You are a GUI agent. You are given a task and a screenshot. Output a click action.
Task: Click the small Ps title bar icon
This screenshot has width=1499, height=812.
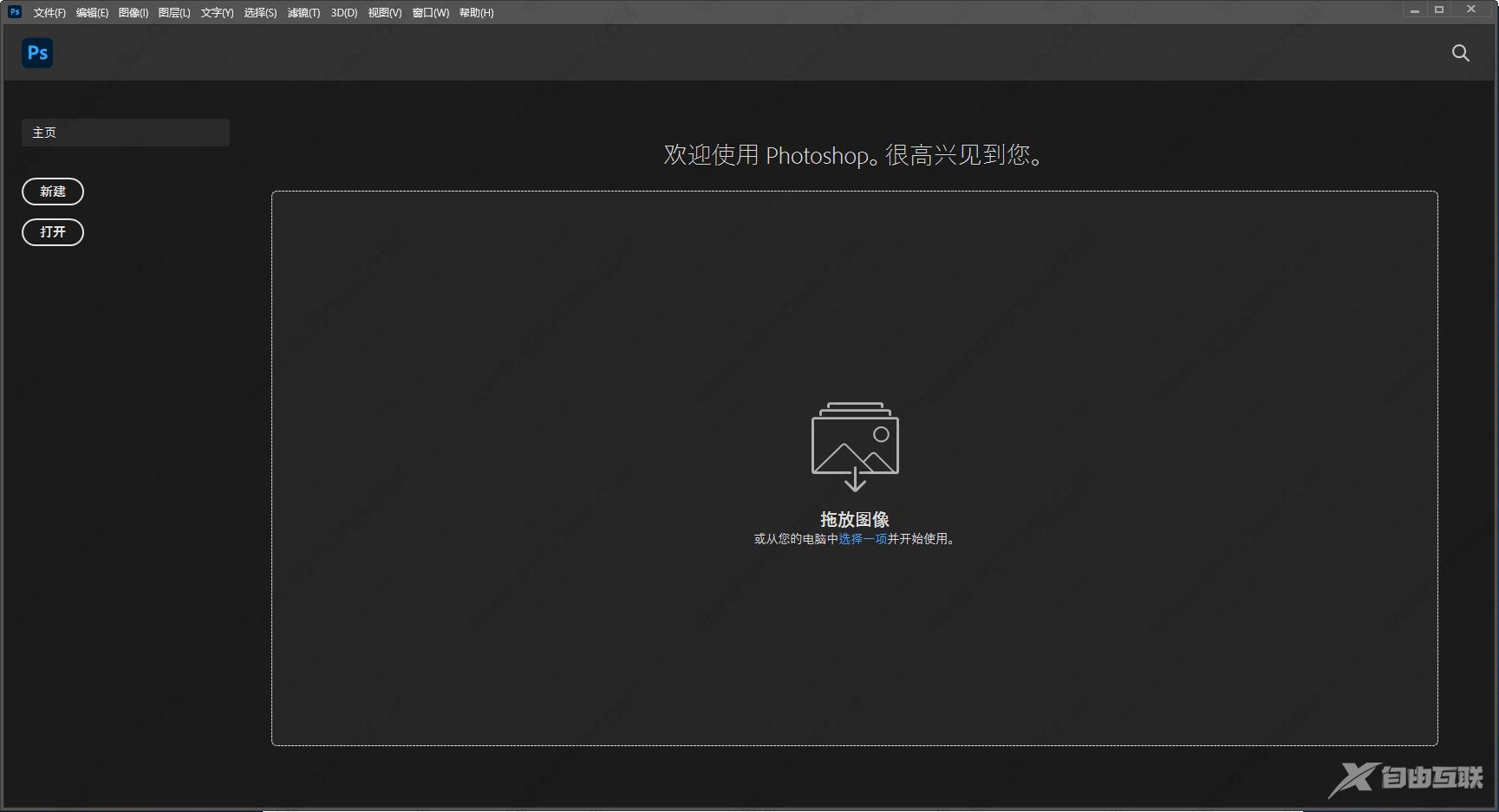(15, 12)
